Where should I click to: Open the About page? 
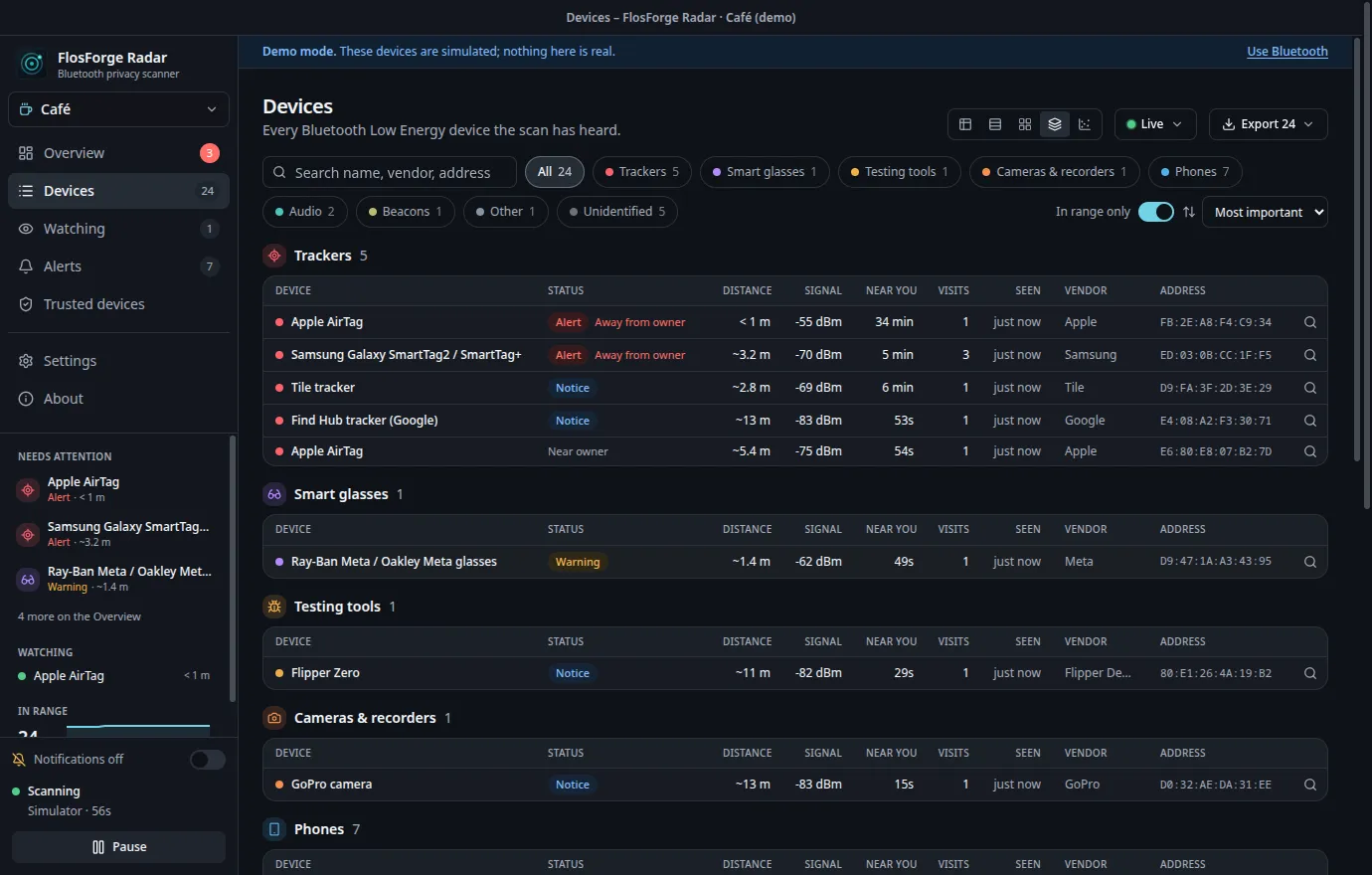(x=118, y=399)
